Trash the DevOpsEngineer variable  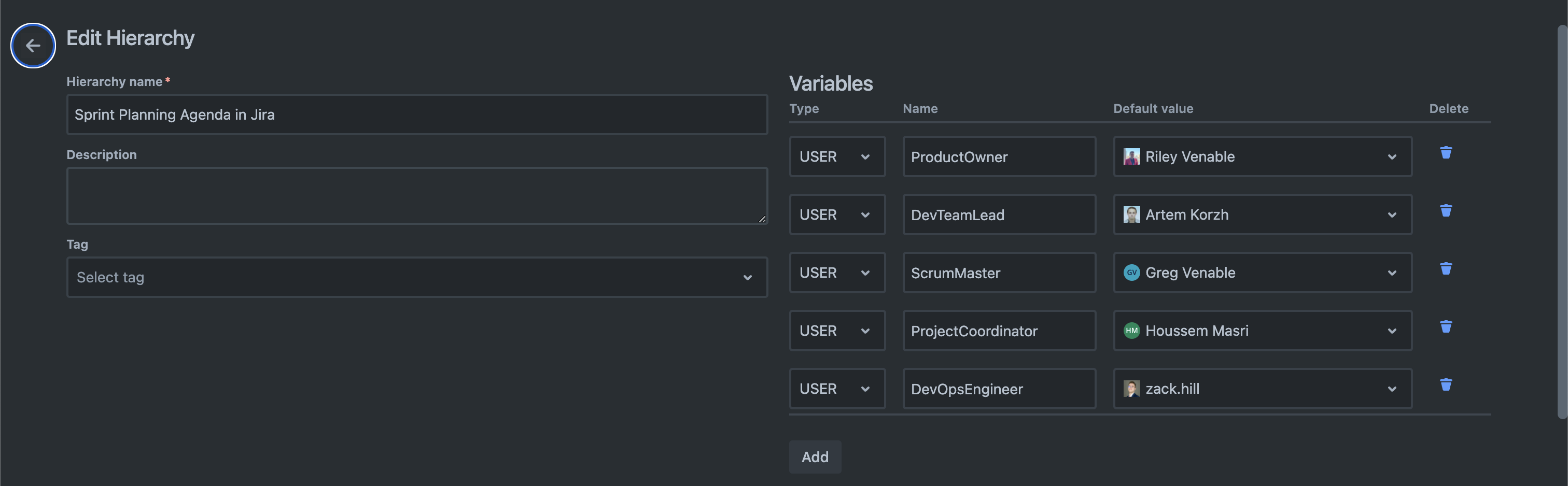tap(1446, 385)
